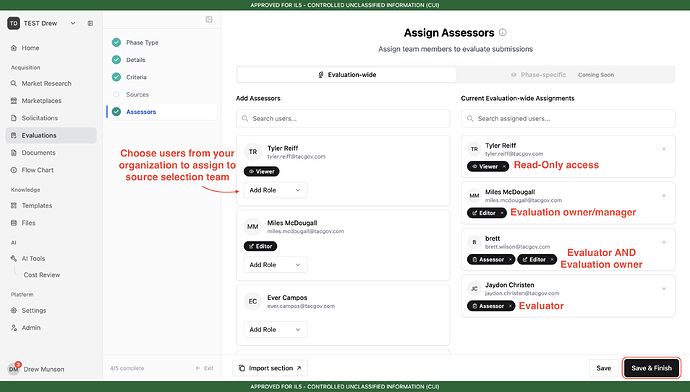Go to Sources step
Image resolution: width=690 pixels, height=392 pixels.
[137, 95]
